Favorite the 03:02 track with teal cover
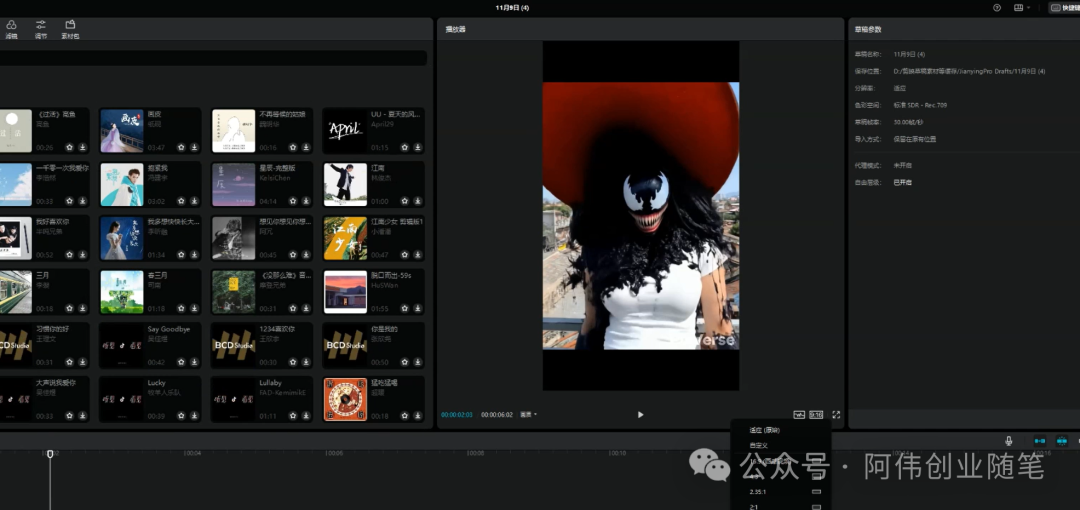Screen dimensions: 1080x510 point(181,201)
